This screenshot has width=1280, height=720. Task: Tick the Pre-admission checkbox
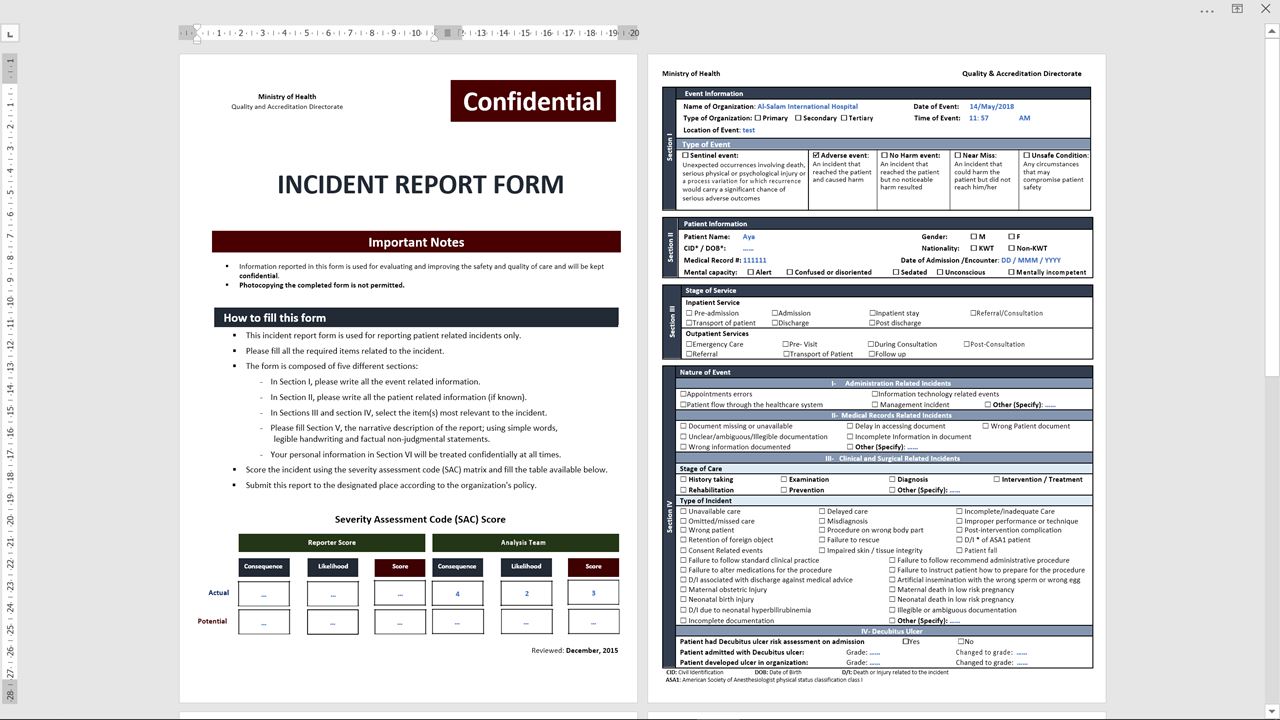689,313
